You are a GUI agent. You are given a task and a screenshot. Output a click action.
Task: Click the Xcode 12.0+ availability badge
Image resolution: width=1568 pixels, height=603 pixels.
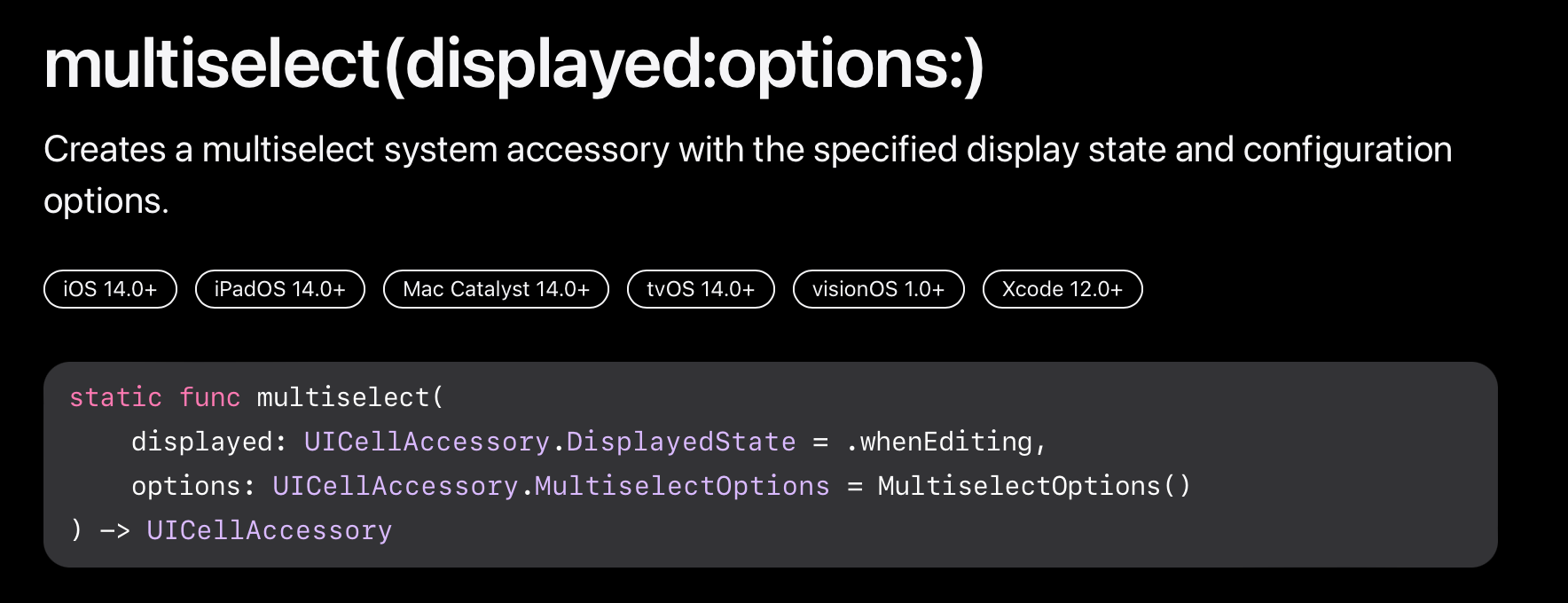[1062, 289]
